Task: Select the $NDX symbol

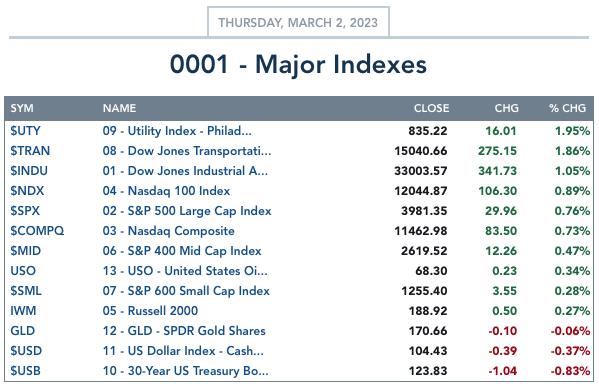Action: 27,191
